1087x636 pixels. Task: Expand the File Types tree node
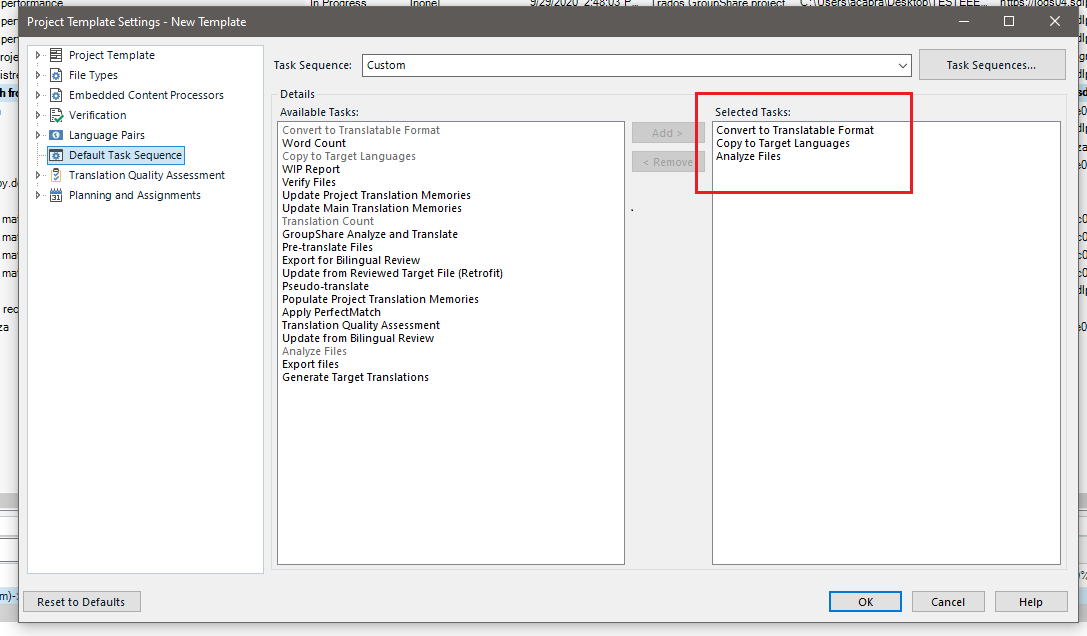(39, 75)
